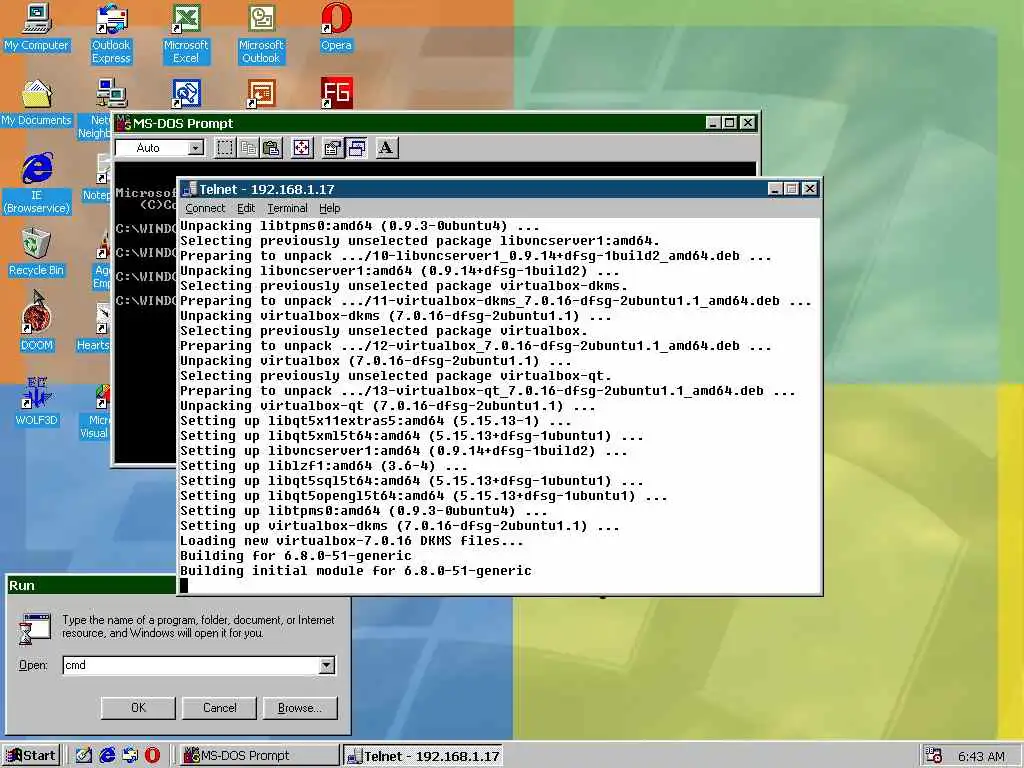This screenshot has height=768, width=1024.
Task: Open the Recycle Bin
Action: click(37, 252)
